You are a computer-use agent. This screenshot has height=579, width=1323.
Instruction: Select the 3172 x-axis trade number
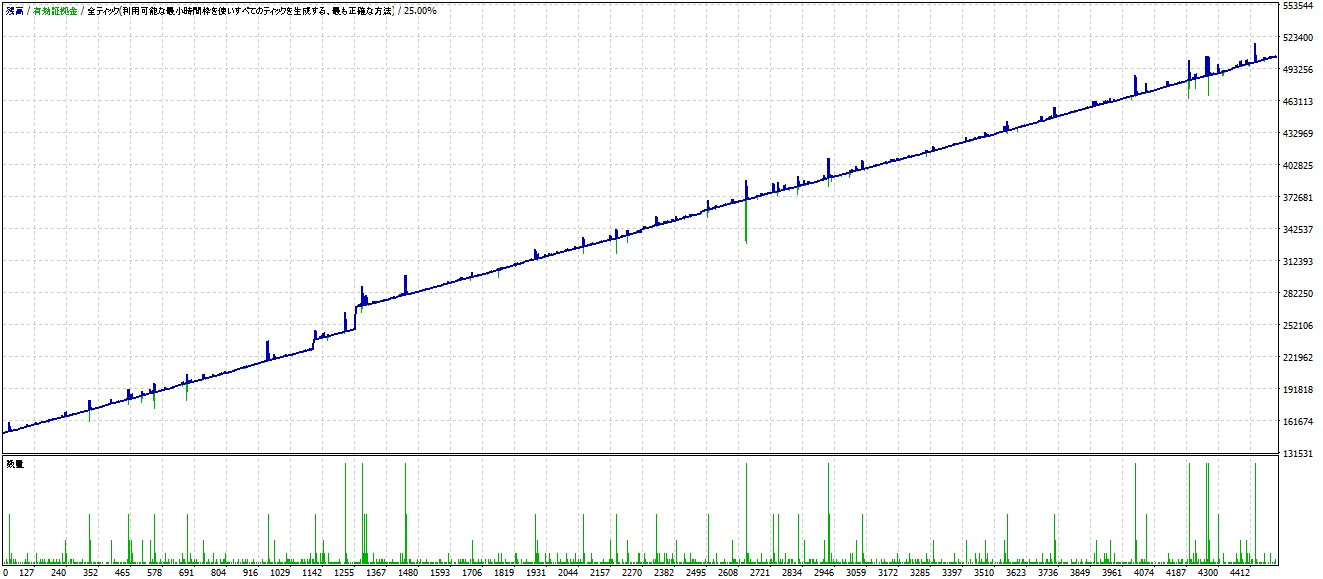[x=887, y=573]
